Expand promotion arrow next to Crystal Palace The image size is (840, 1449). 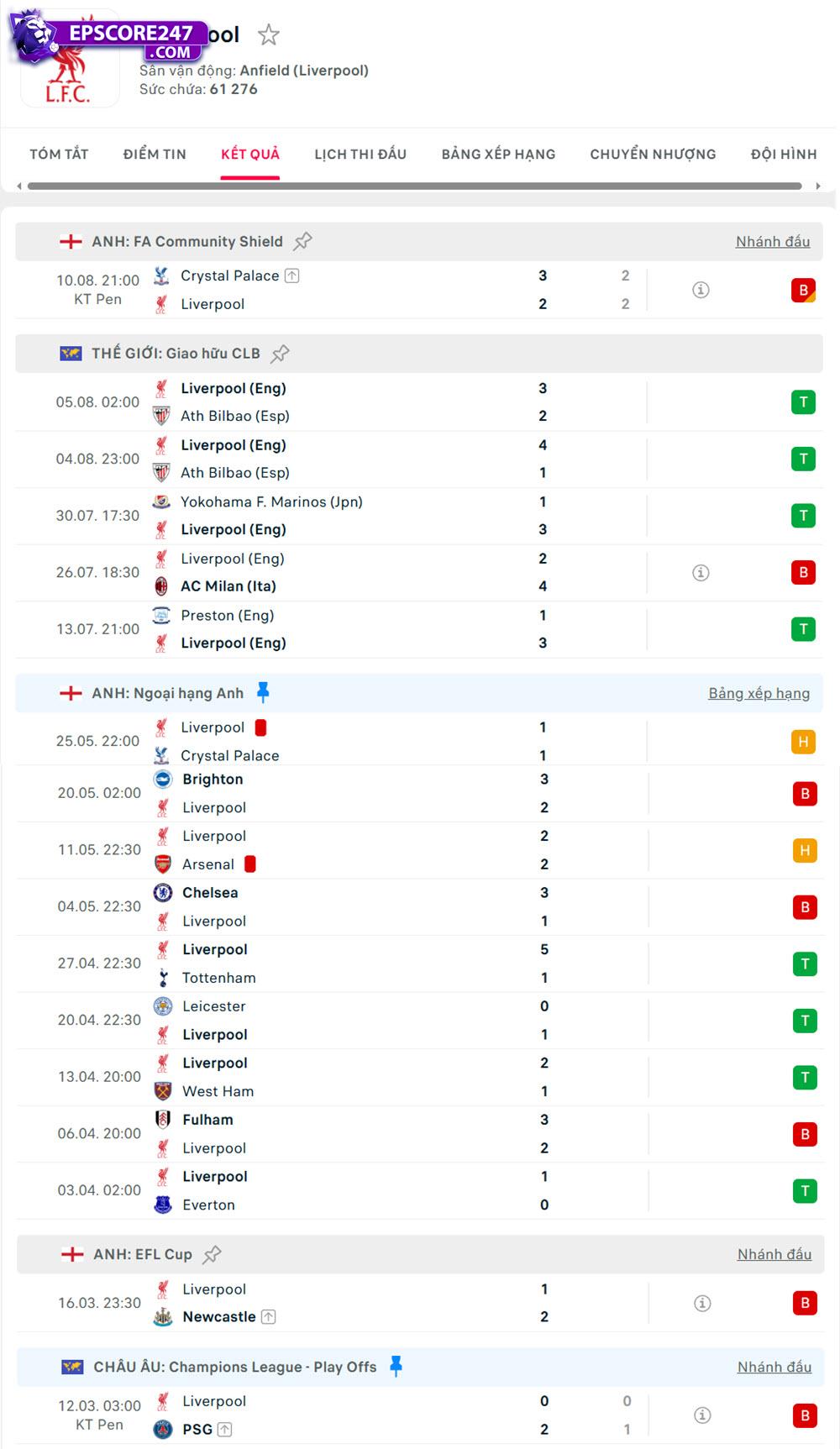(x=291, y=276)
